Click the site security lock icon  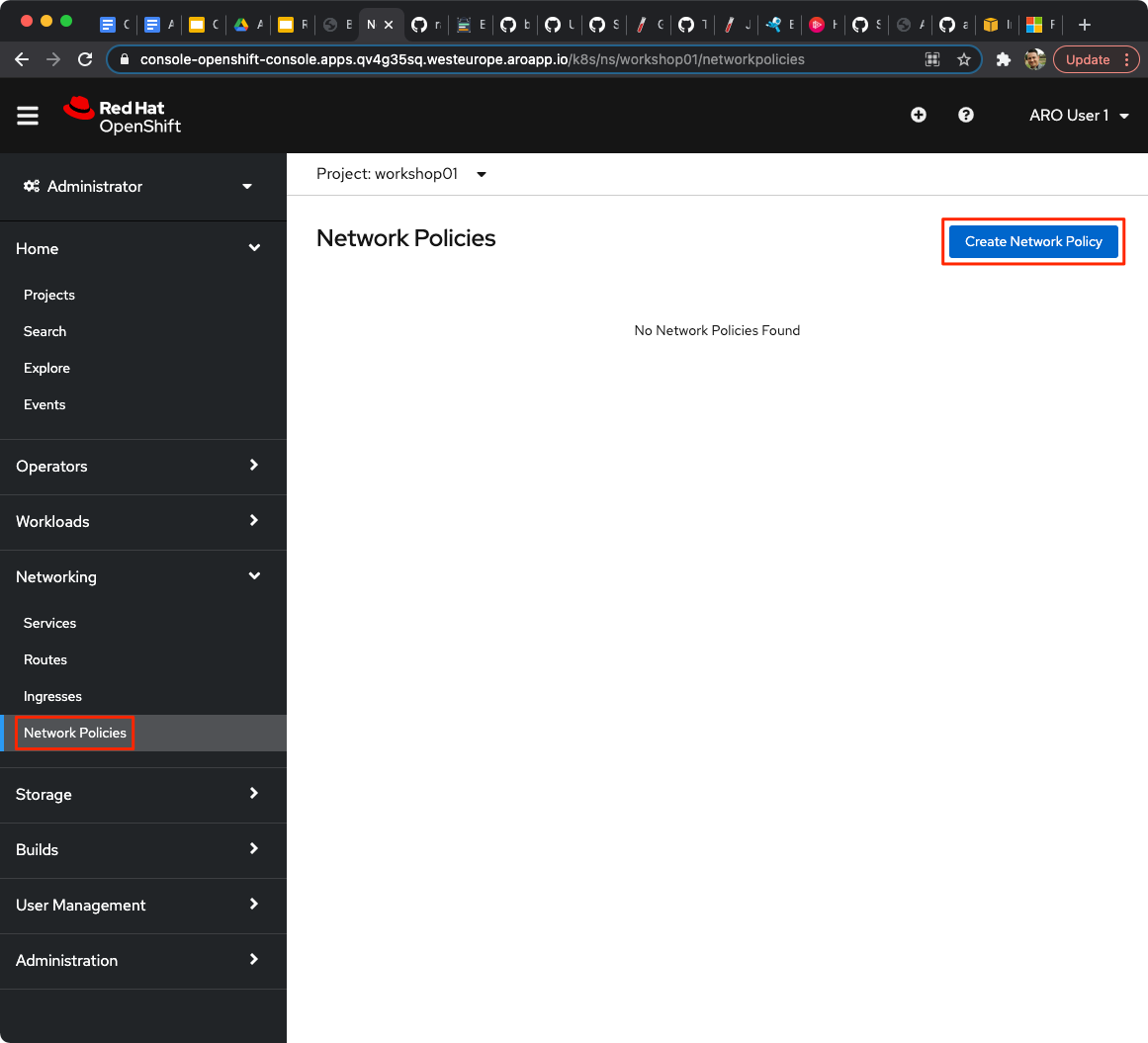(124, 59)
